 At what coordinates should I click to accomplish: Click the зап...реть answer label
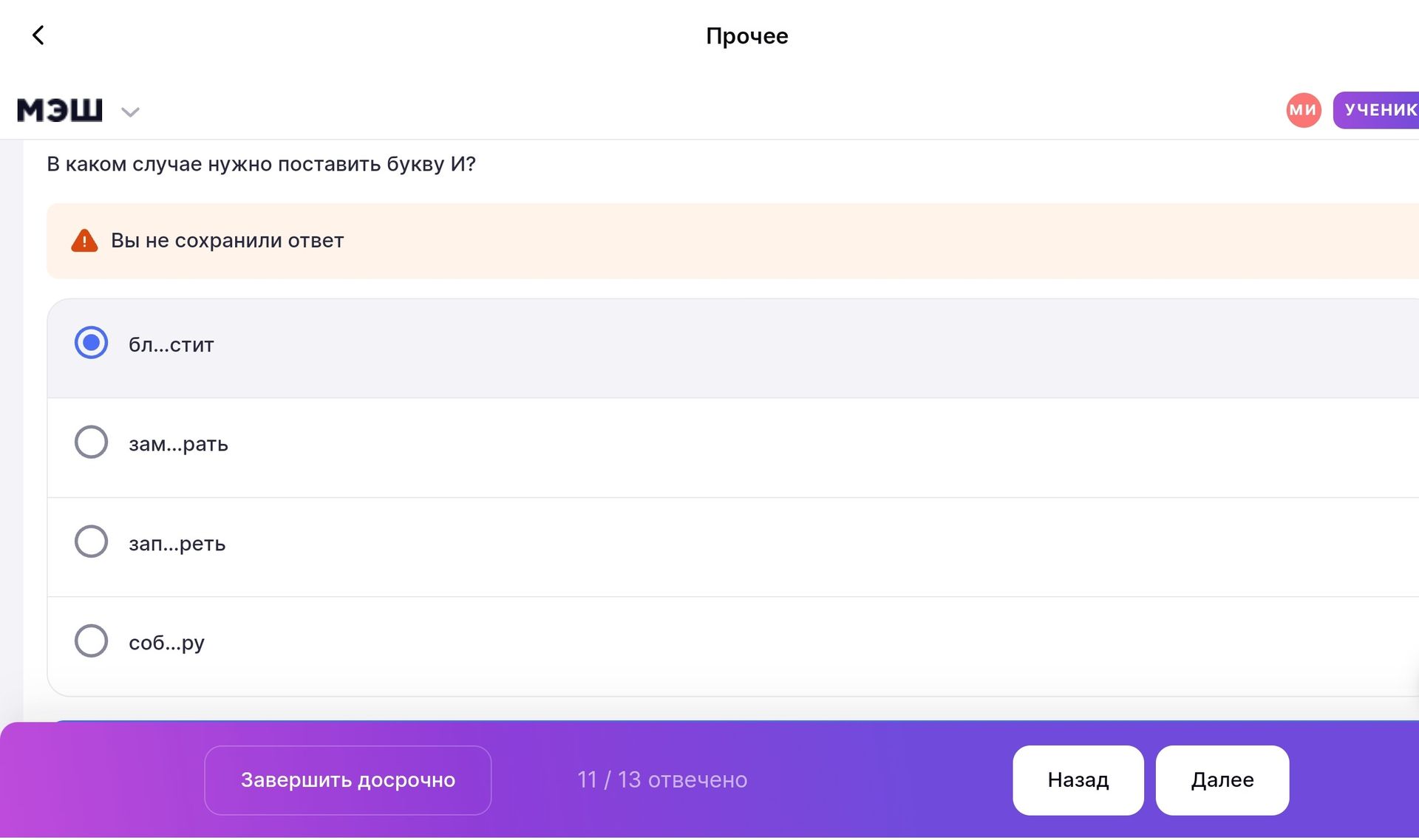coord(177,544)
